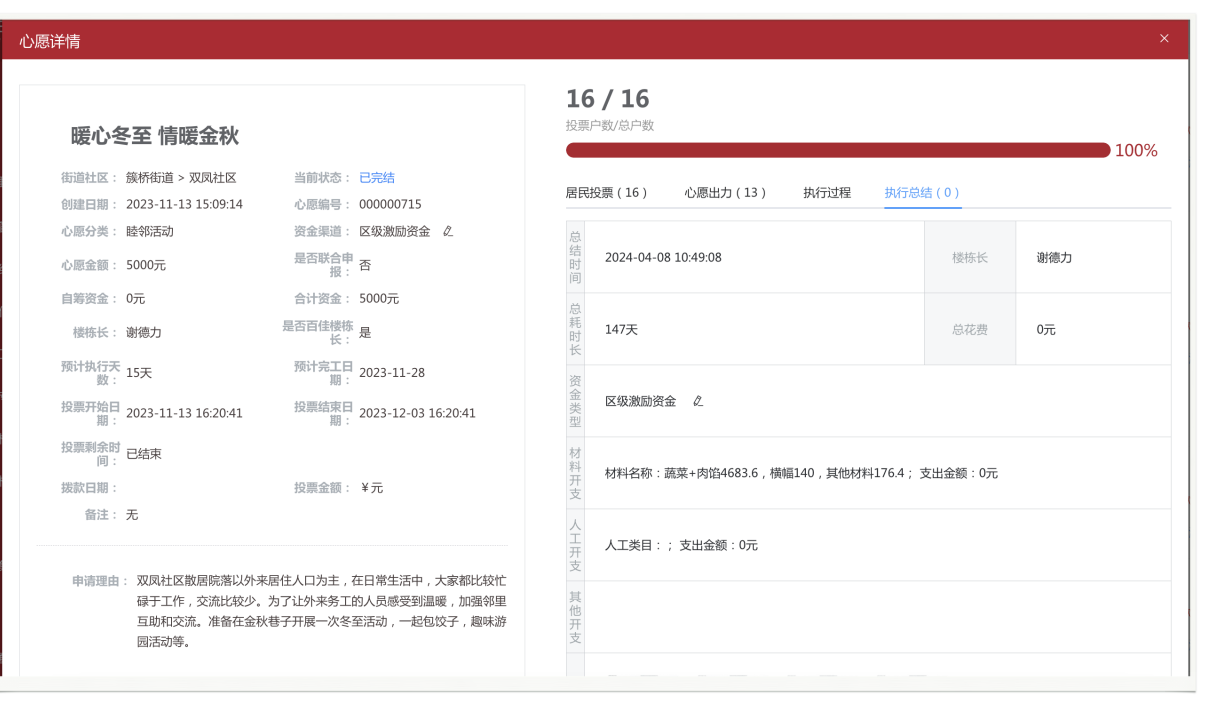The height and width of the screenshot is (705, 1209).
Task: Switch to the 居民投票（16） tab
Action: (607, 193)
